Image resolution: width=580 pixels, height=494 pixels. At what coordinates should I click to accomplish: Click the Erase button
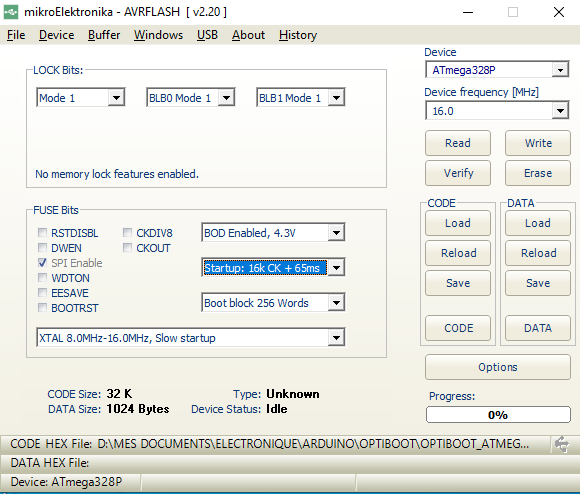click(x=538, y=173)
